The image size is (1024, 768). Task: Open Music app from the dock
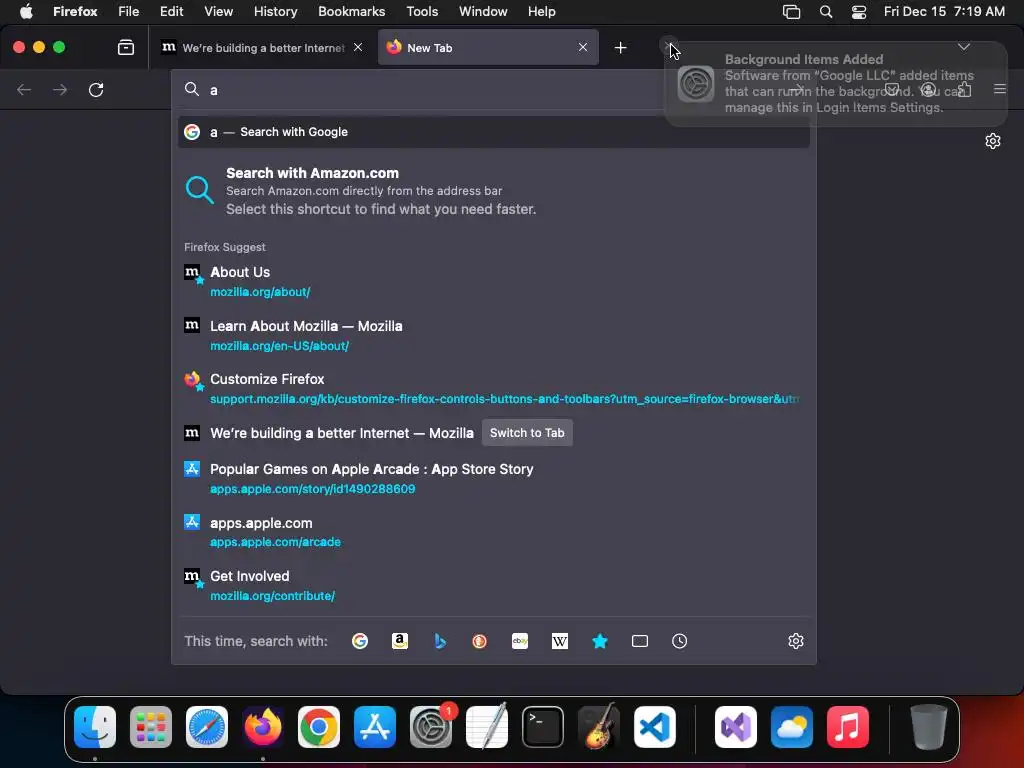click(848, 727)
